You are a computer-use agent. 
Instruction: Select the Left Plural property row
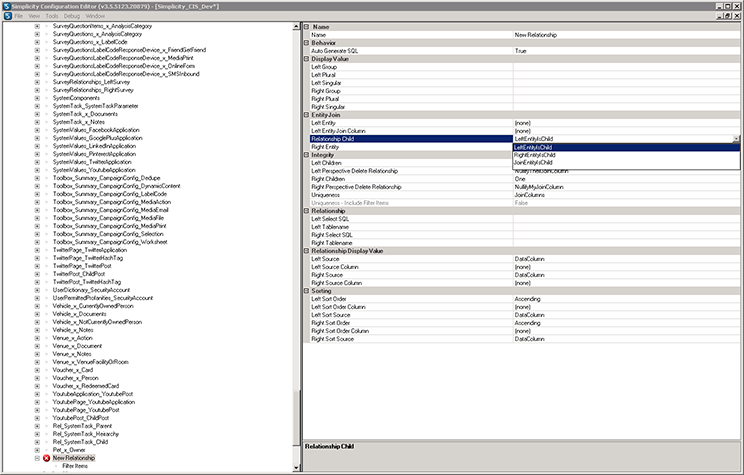pos(525,75)
